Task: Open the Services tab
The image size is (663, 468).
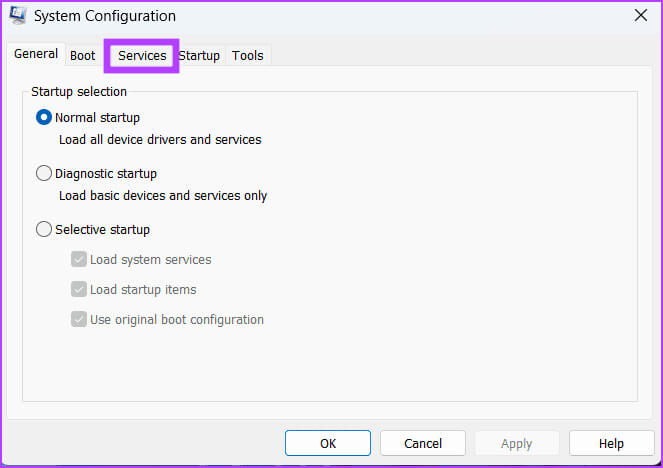Action: coord(142,55)
